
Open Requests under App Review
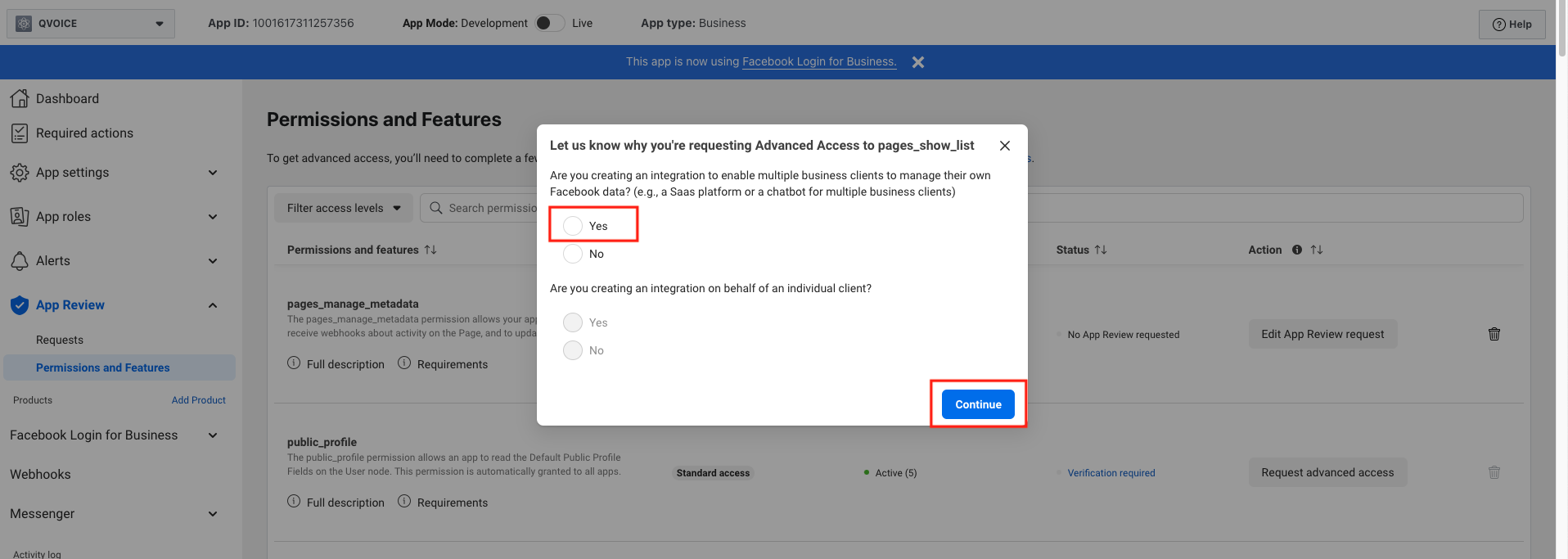(x=60, y=340)
